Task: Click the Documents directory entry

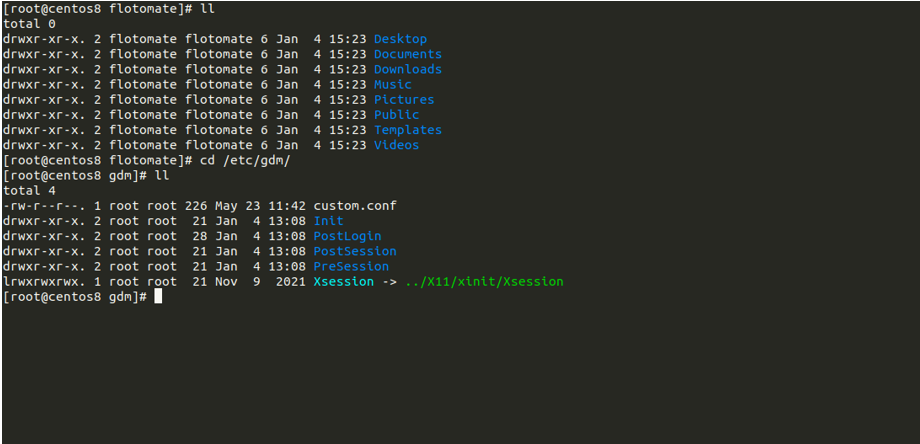Action: point(407,54)
